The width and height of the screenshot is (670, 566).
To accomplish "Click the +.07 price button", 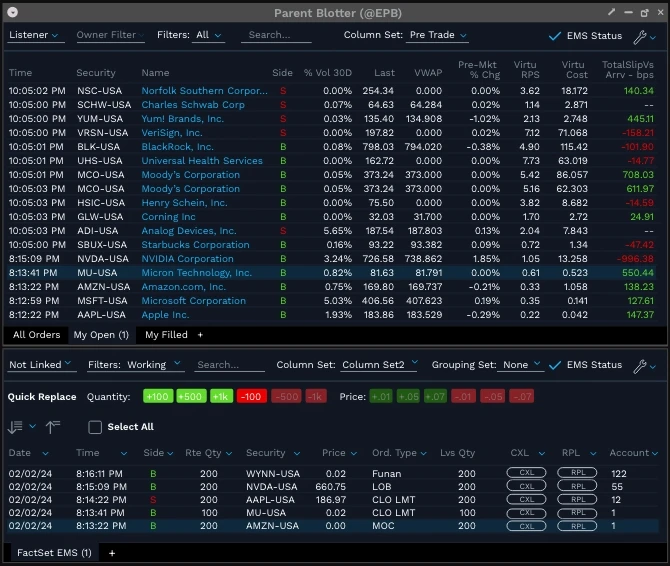I will pyautogui.click(x=435, y=397).
